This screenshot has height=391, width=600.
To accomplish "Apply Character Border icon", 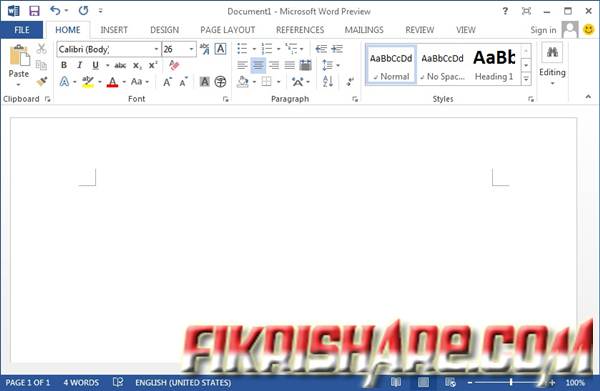I will [x=220, y=49].
